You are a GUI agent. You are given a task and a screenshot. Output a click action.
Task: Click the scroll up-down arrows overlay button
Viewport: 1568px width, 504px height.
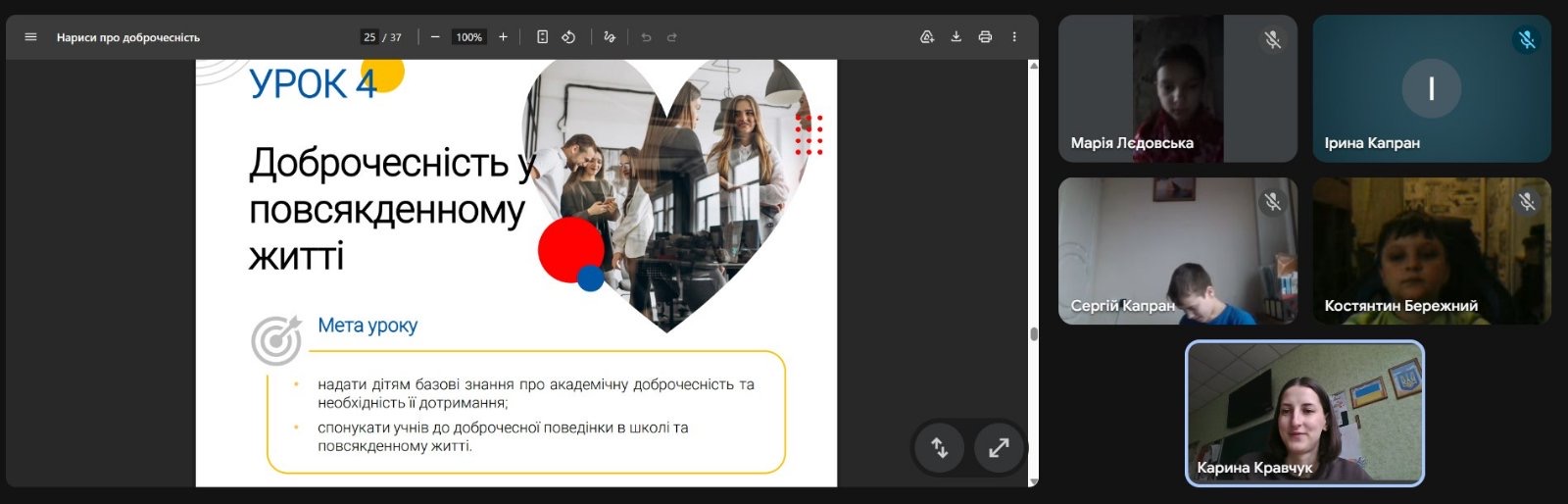[x=940, y=448]
